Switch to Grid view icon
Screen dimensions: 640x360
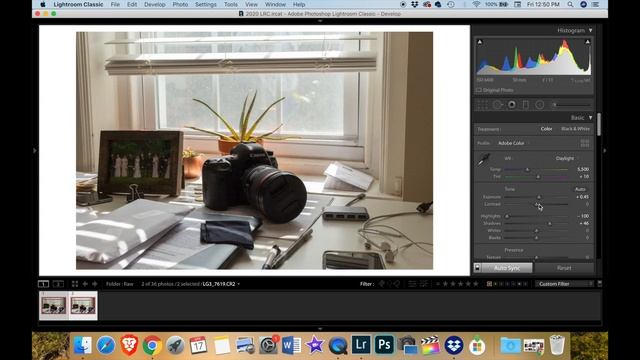[x=75, y=284]
